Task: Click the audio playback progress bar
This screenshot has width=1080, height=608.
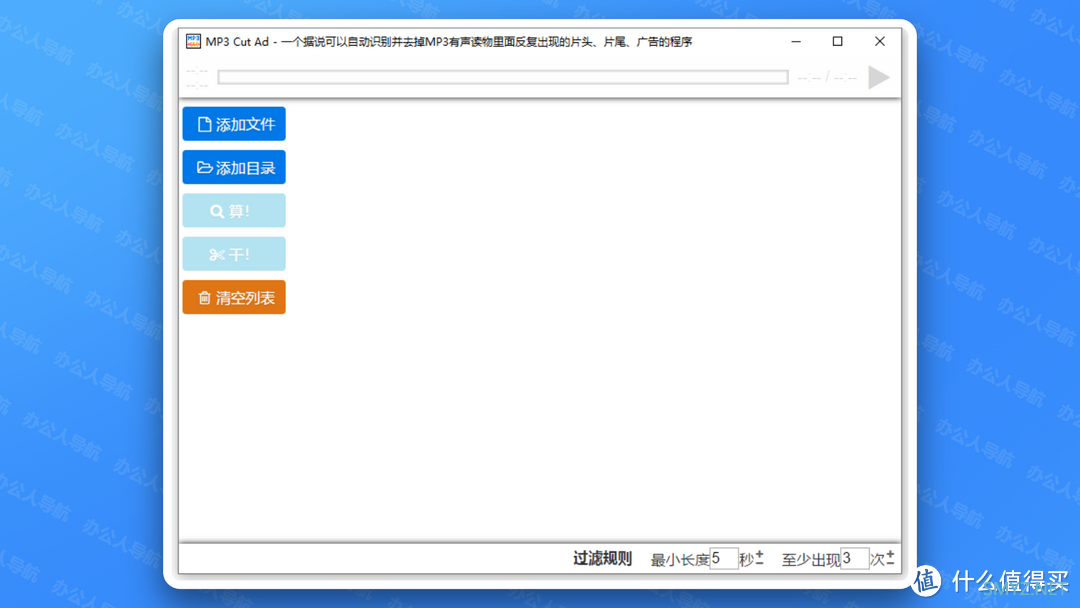Action: 503,77
